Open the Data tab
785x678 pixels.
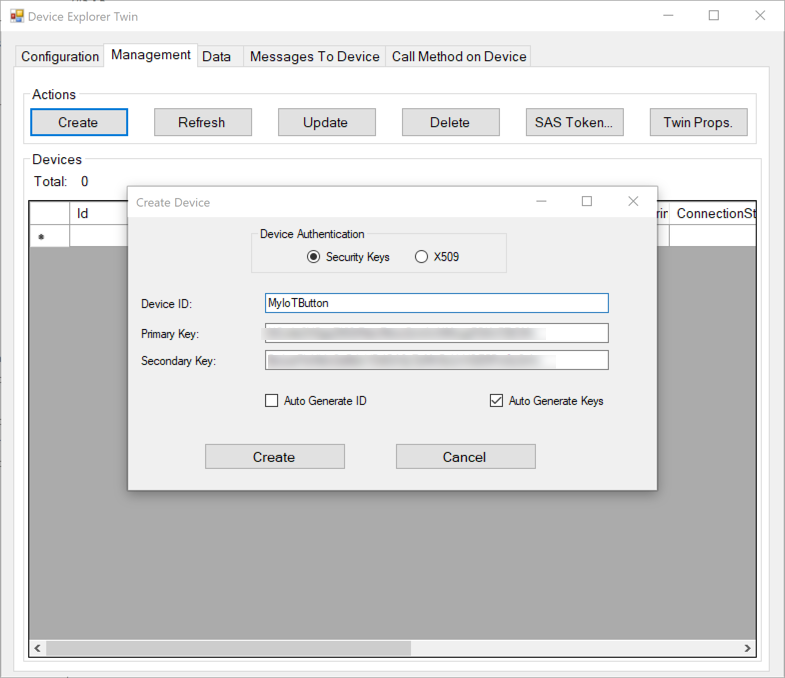tap(216, 57)
